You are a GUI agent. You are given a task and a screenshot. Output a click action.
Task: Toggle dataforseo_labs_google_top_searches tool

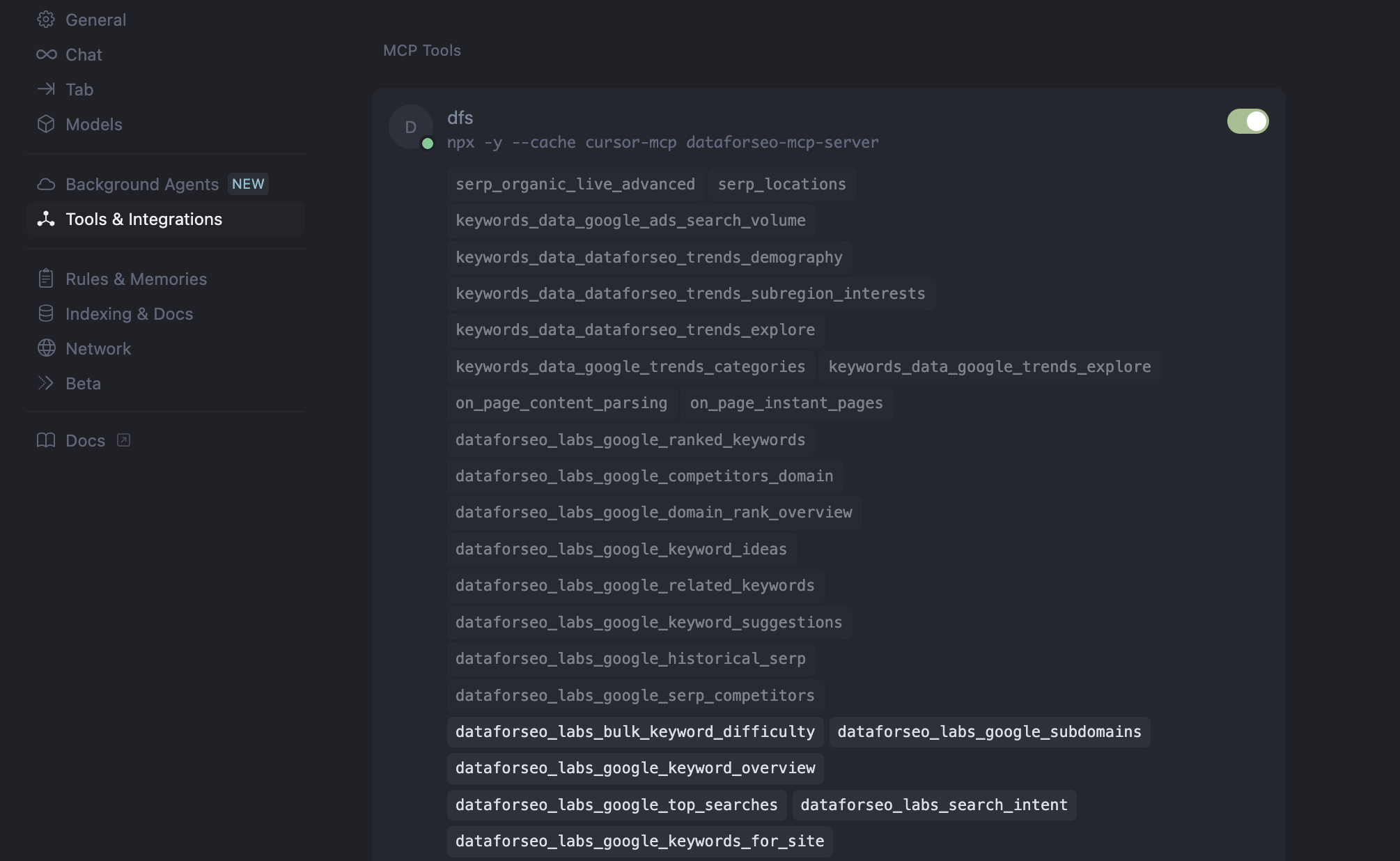click(x=616, y=805)
